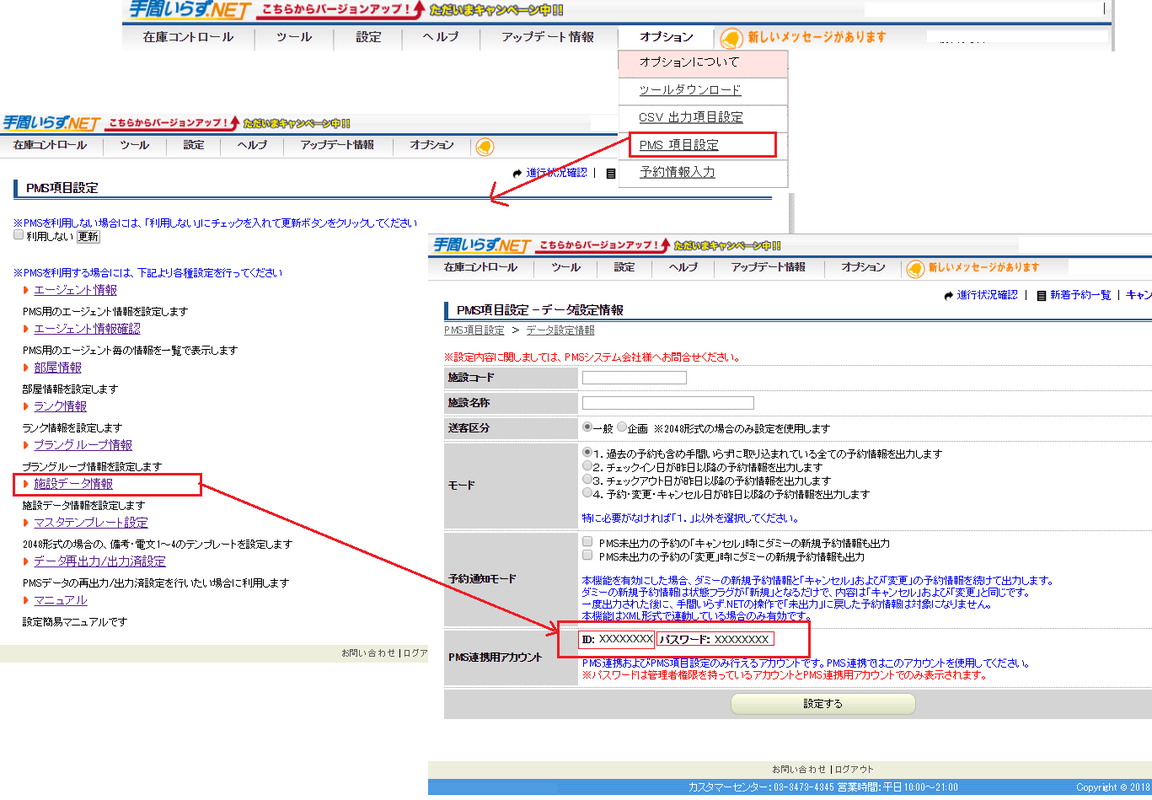Enable dummy reservation on キャンセル checkbox
Viewport: 1152px width, 800px height.
click(588, 542)
